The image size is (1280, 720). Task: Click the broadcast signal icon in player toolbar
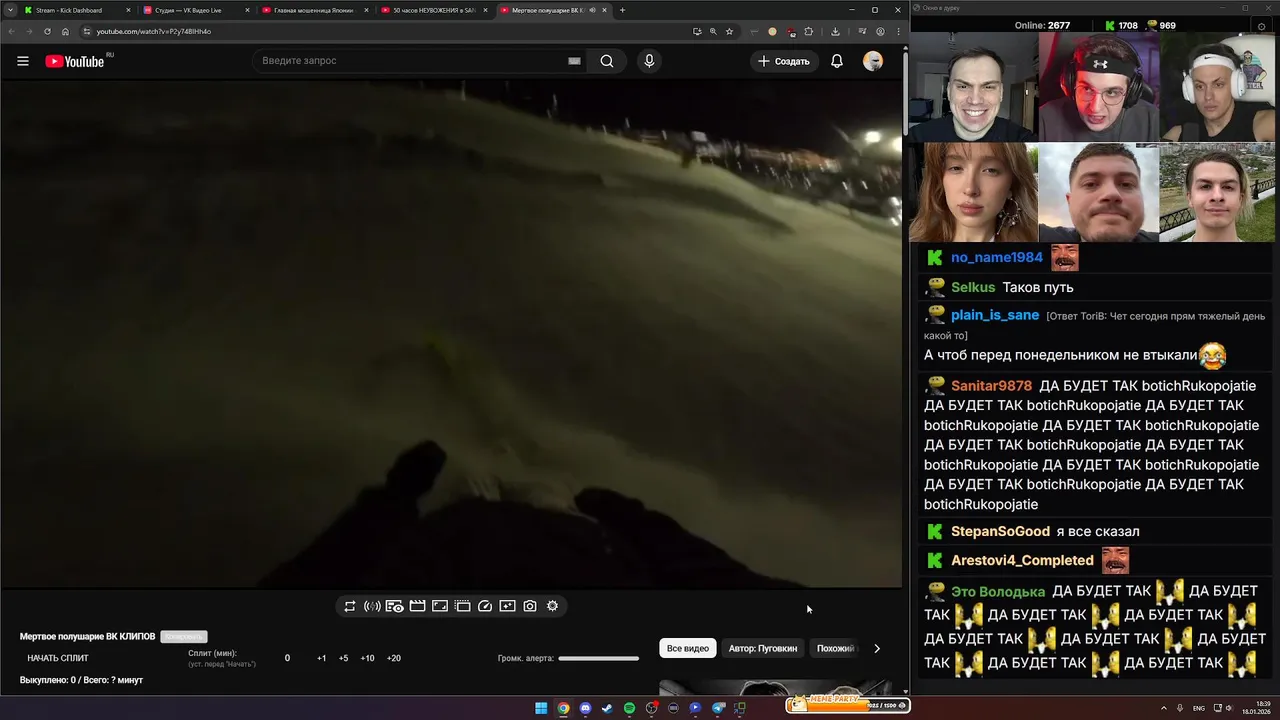point(372,606)
